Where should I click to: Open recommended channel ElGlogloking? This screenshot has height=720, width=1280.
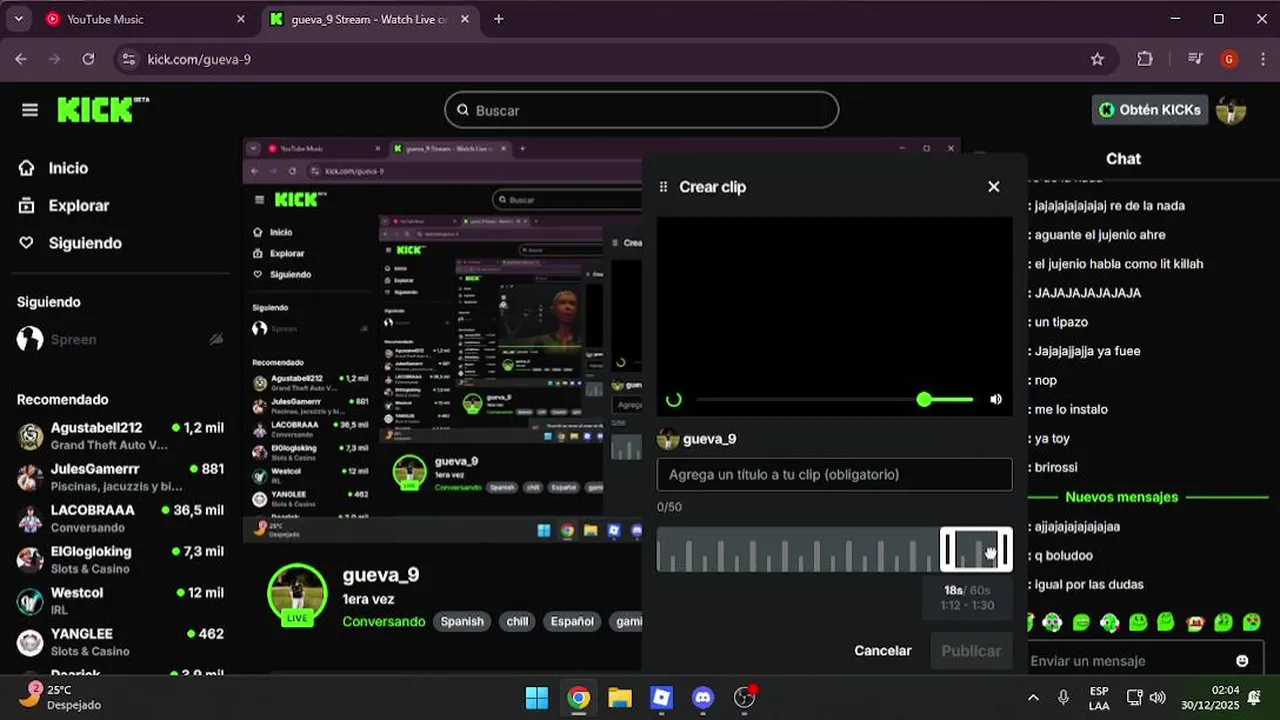point(120,559)
